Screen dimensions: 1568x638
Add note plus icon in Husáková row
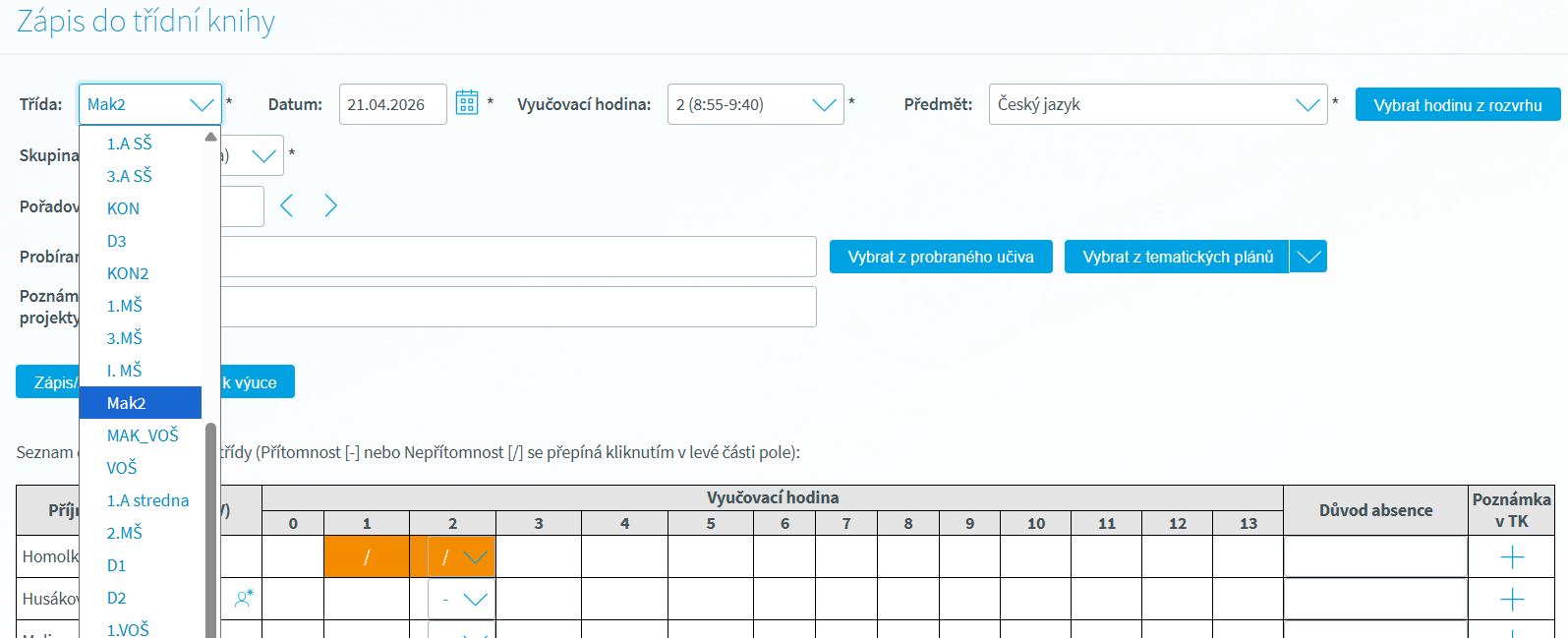pos(1512,599)
